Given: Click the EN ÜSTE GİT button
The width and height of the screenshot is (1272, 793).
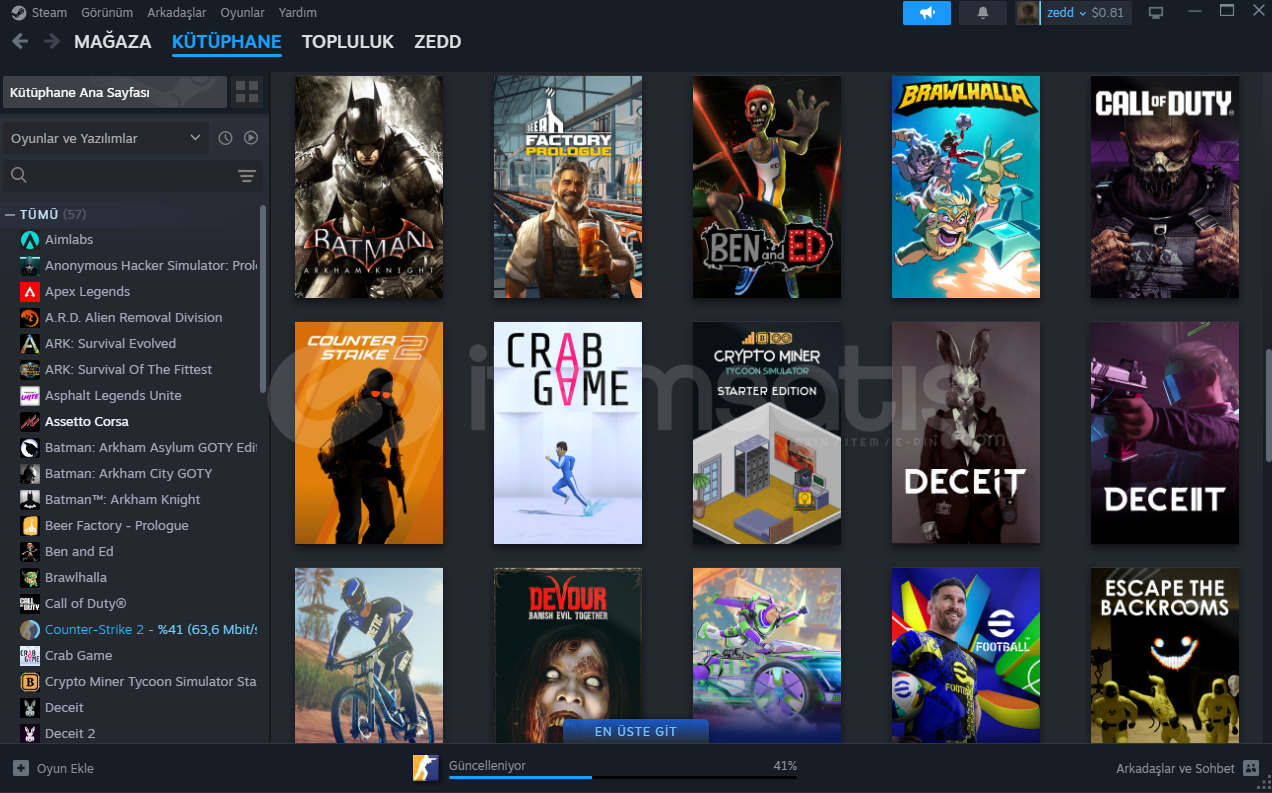Looking at the screenshot, I should tap(636, 732).
